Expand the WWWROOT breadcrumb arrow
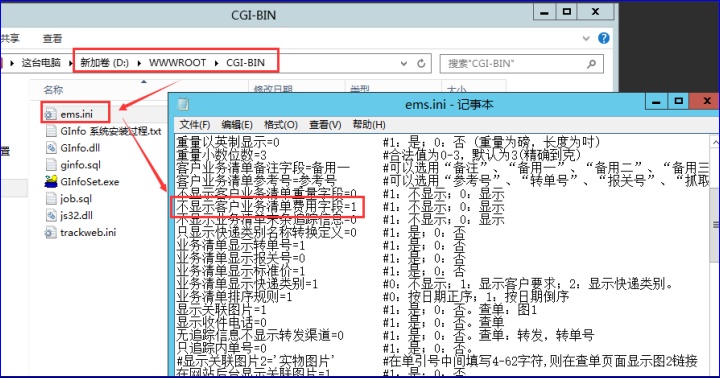720x378 pixels. [x=216, y=63]
